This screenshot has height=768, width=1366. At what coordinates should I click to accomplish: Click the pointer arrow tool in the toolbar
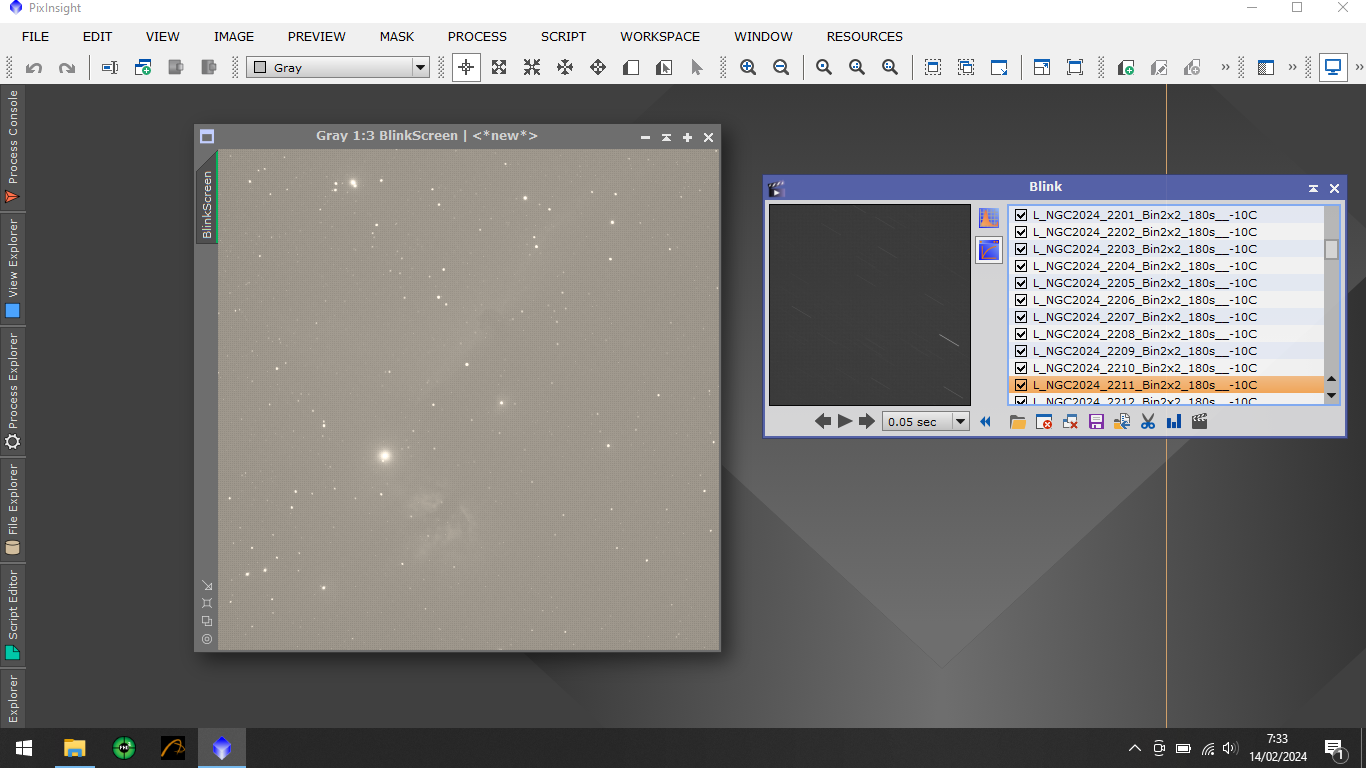tap(697, 68)
